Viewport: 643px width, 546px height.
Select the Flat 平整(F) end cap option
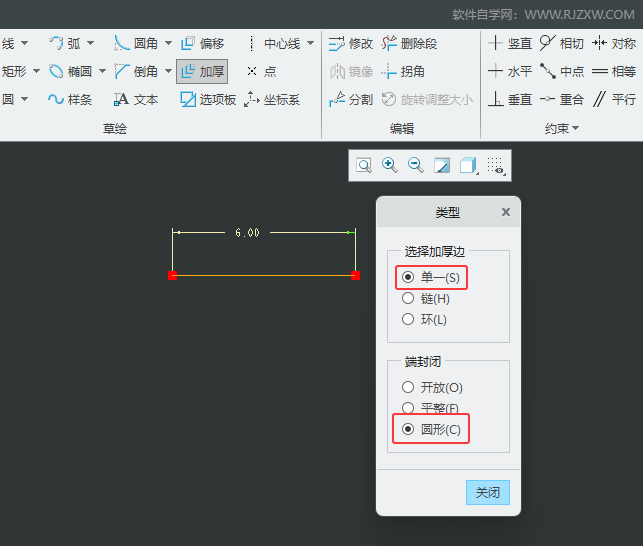point(430,408)
